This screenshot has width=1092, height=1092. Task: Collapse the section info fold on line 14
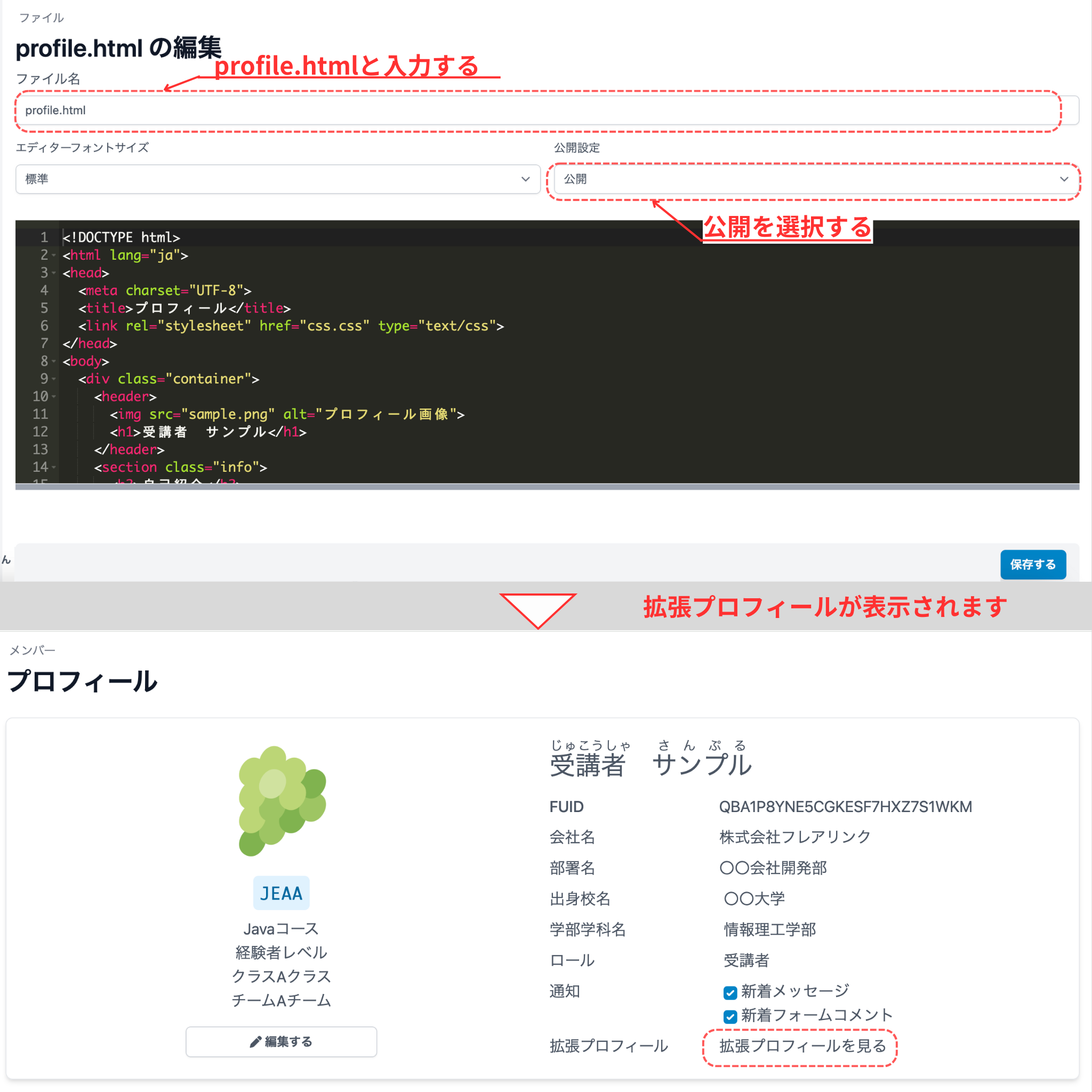(54, 467)
